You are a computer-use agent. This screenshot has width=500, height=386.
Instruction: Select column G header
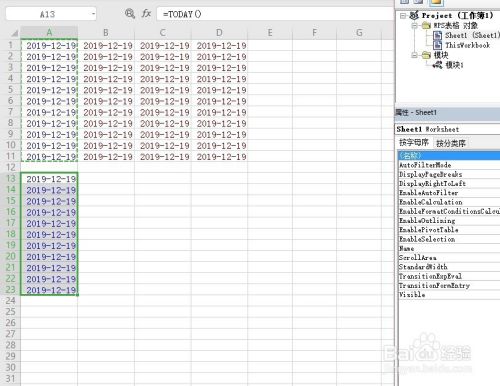[359, 33]
